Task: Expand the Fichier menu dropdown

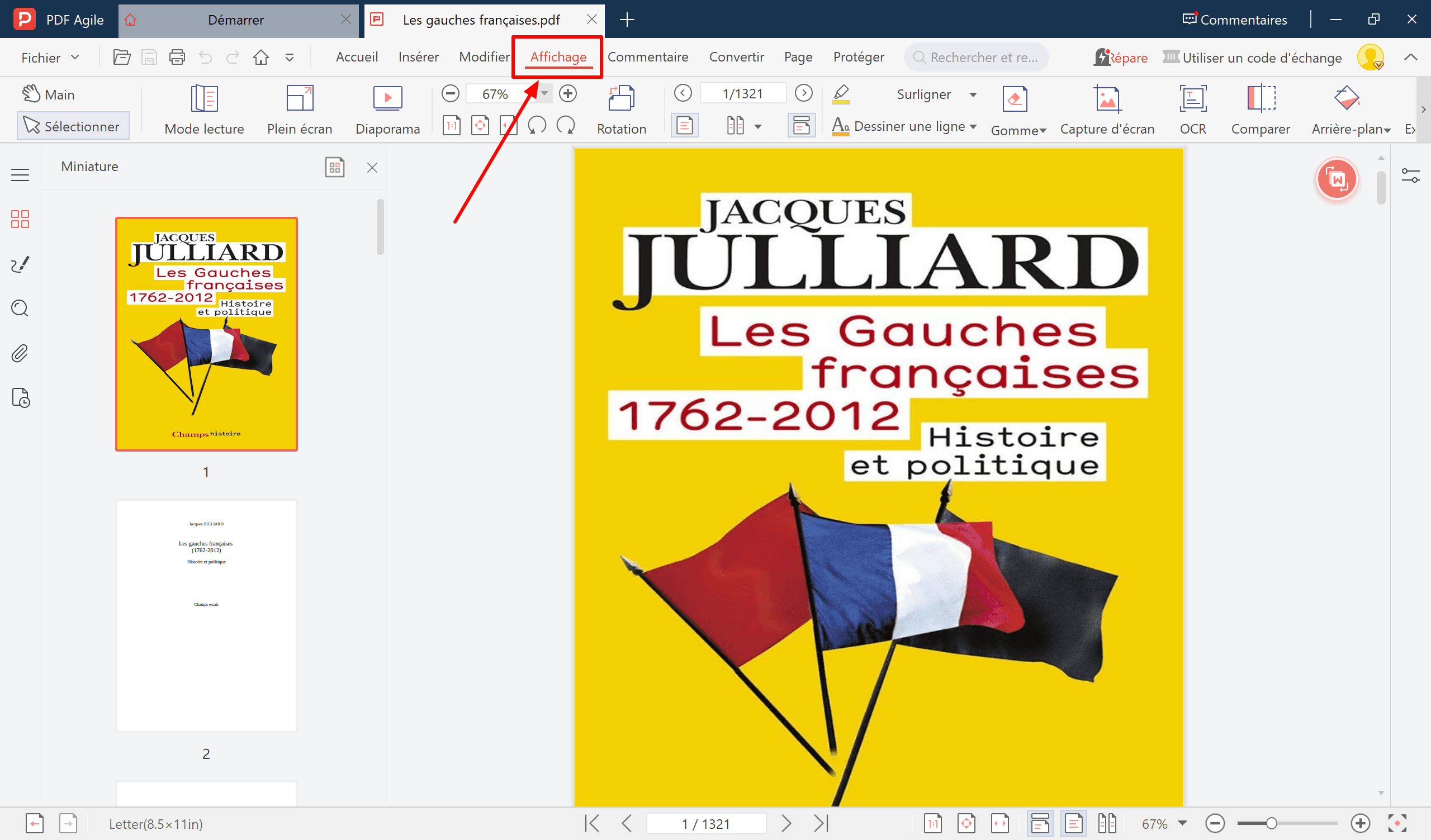Action: coord(50,58)
